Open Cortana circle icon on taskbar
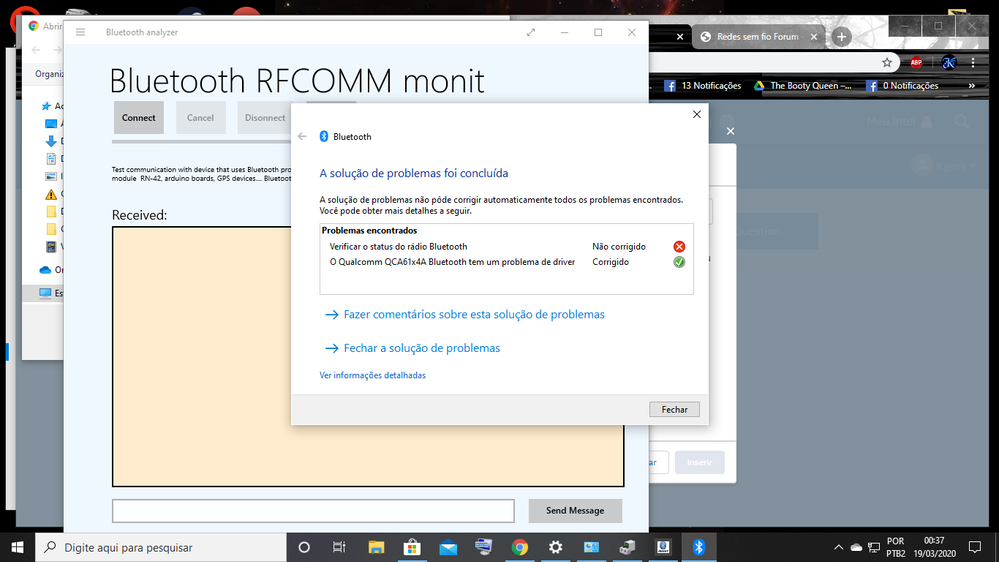 304,547
